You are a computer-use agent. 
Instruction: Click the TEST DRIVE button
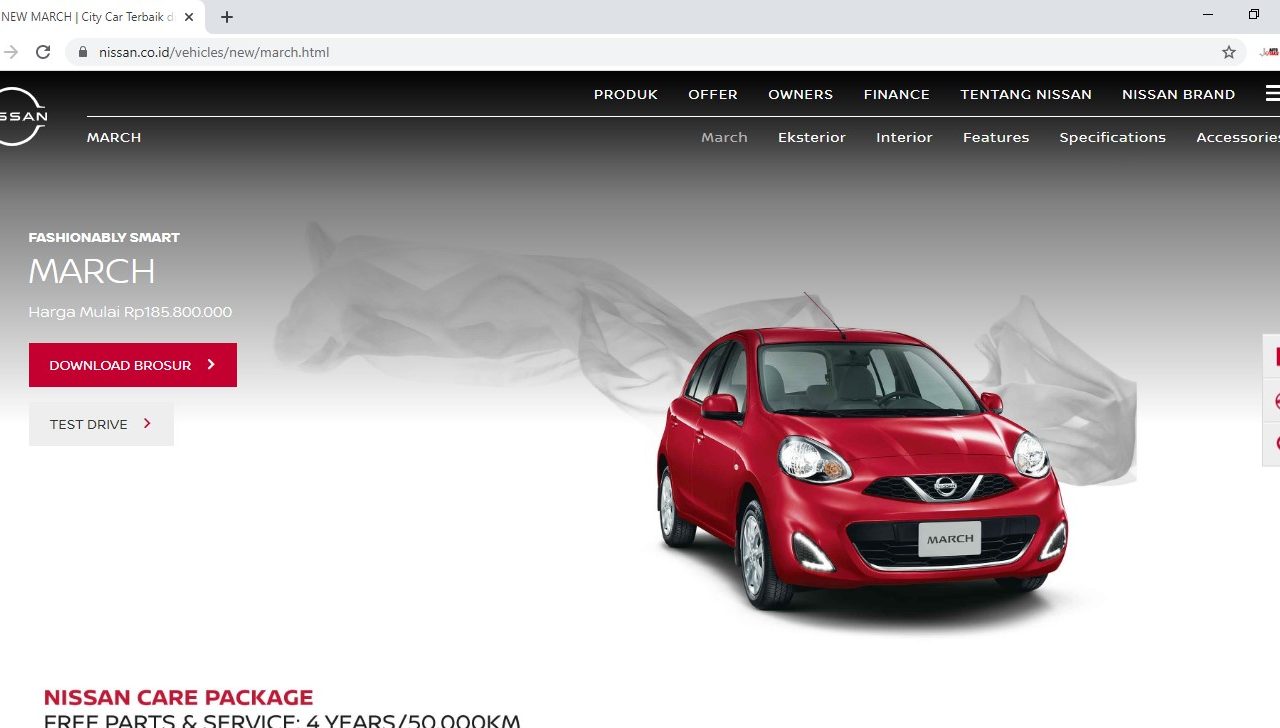[x=101, y=424]
